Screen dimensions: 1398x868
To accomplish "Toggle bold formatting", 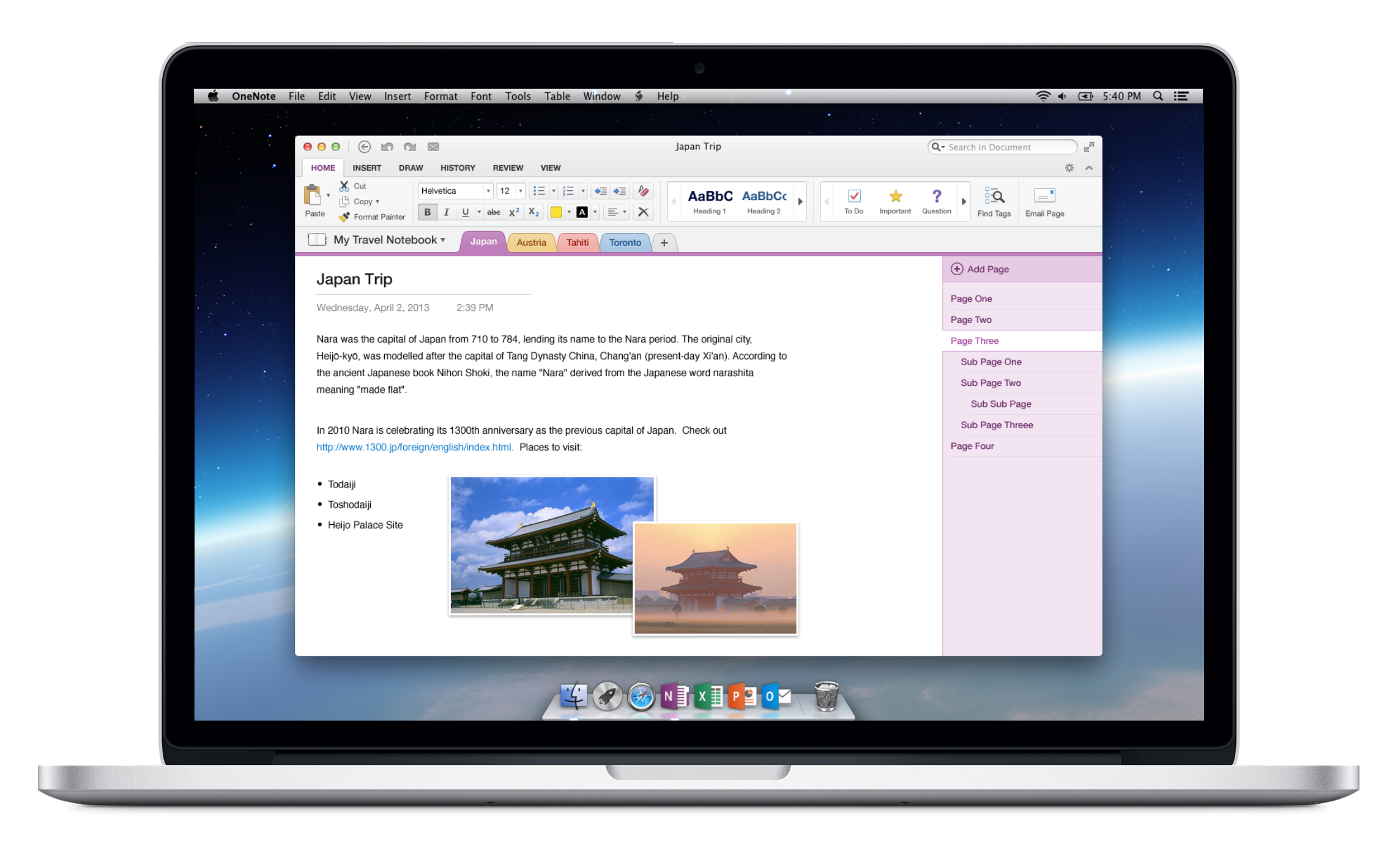I will 428,212.
